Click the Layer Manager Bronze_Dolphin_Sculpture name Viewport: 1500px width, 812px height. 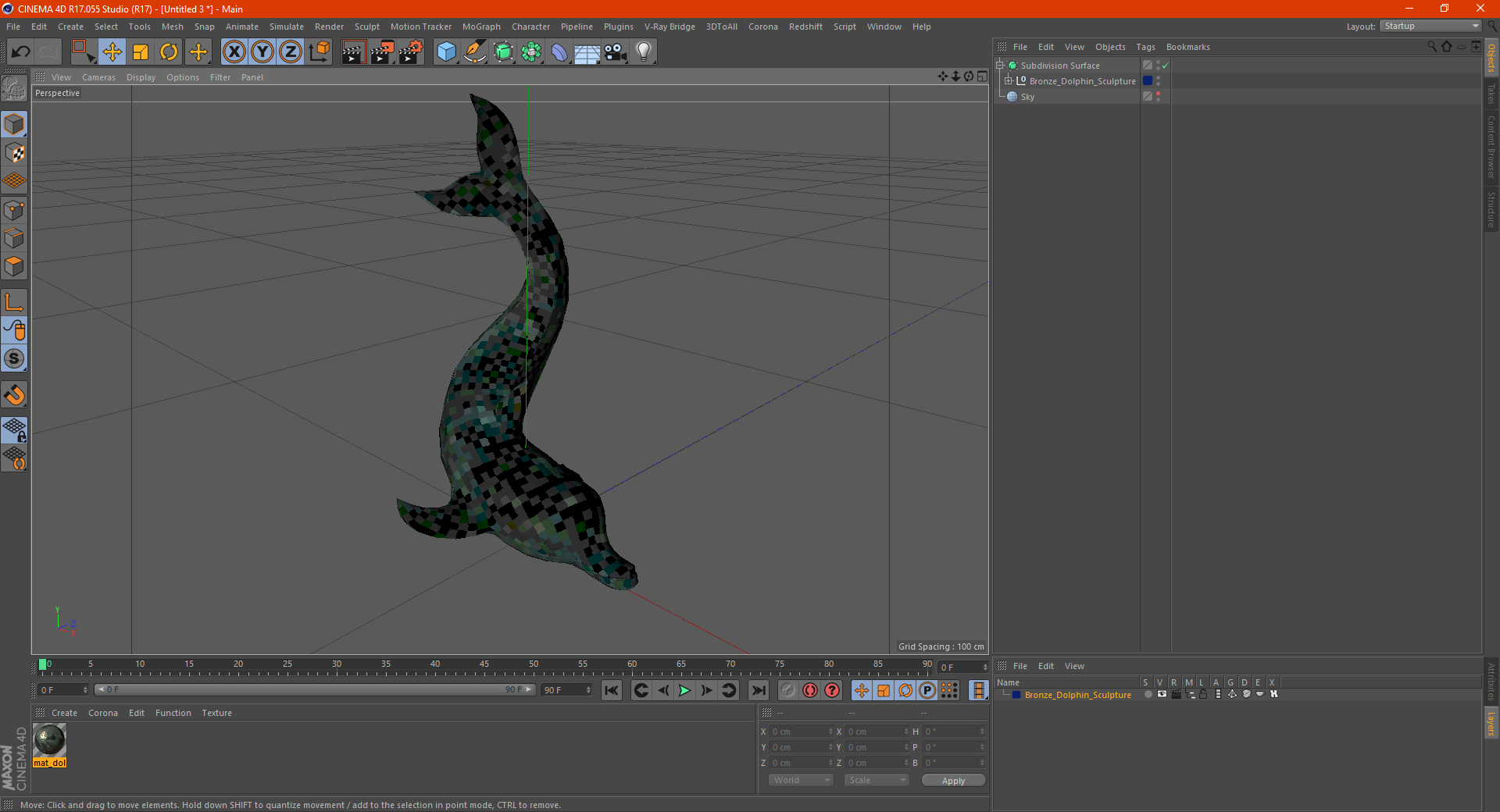click(x=1077, y=695)
